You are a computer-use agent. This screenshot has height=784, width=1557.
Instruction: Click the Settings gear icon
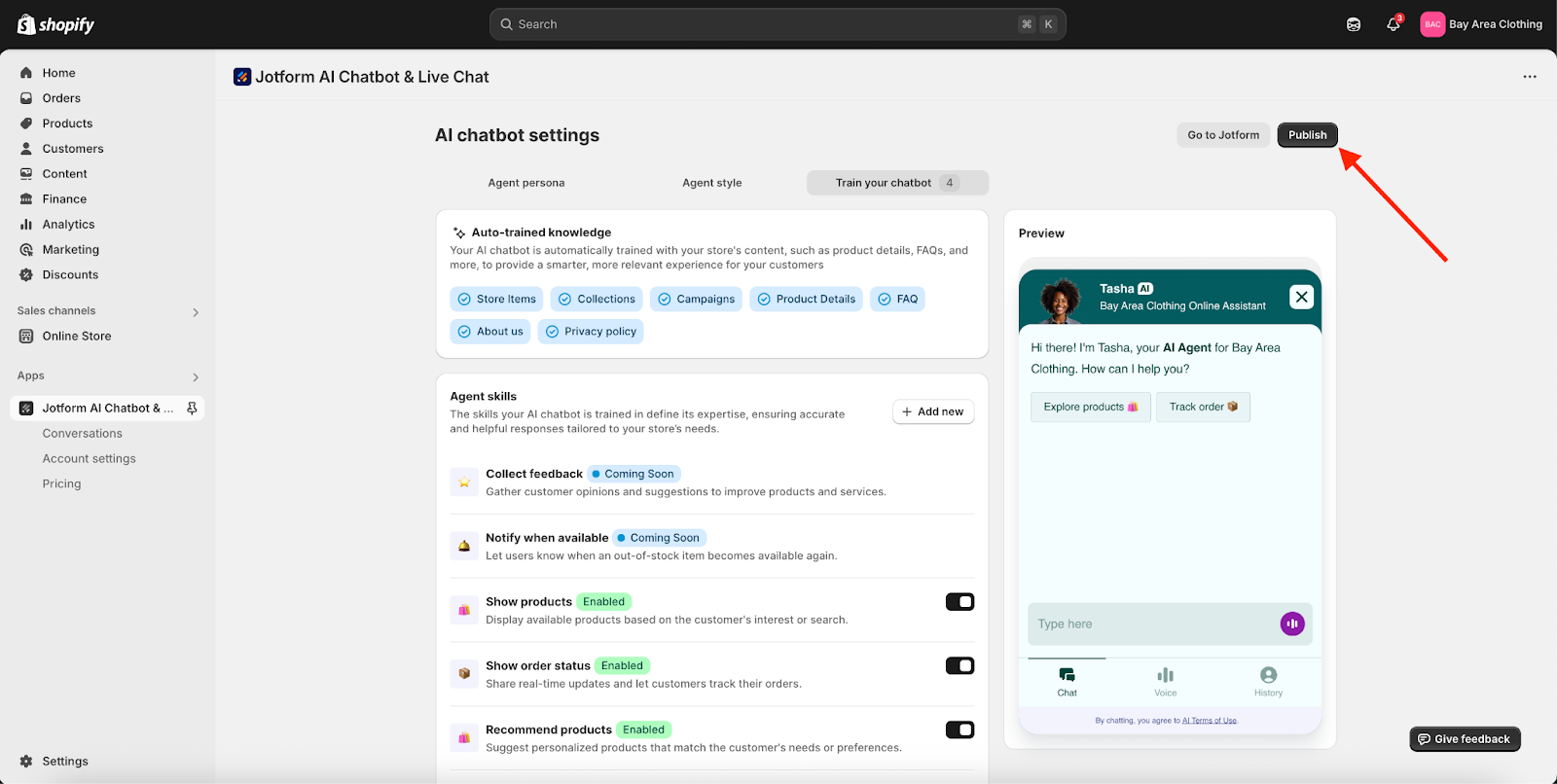(26, 762)
